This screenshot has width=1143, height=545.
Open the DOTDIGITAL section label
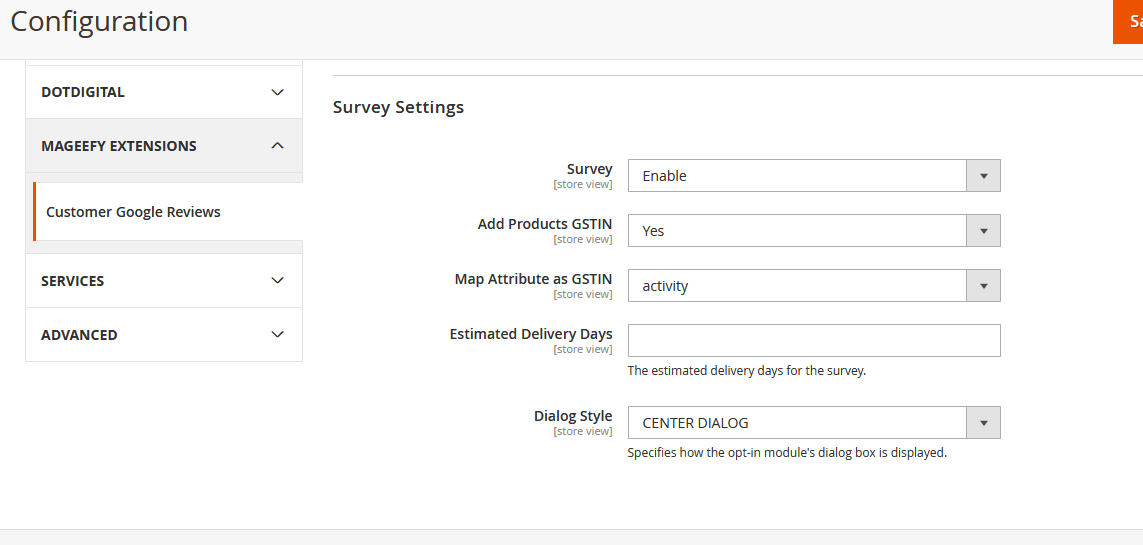pyautogui.click(x=83, y=92)
